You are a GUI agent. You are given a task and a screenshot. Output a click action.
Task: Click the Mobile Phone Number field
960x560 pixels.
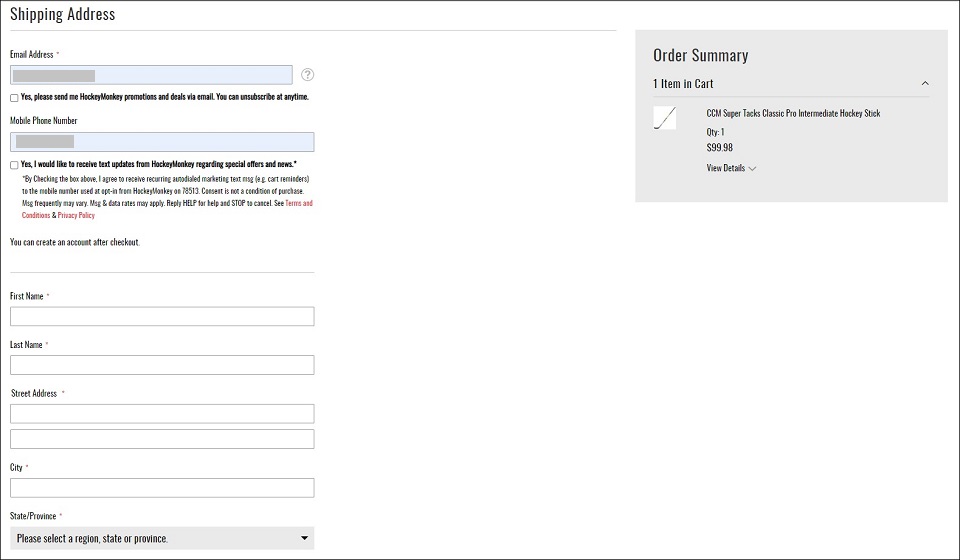(x=162, y=142)
